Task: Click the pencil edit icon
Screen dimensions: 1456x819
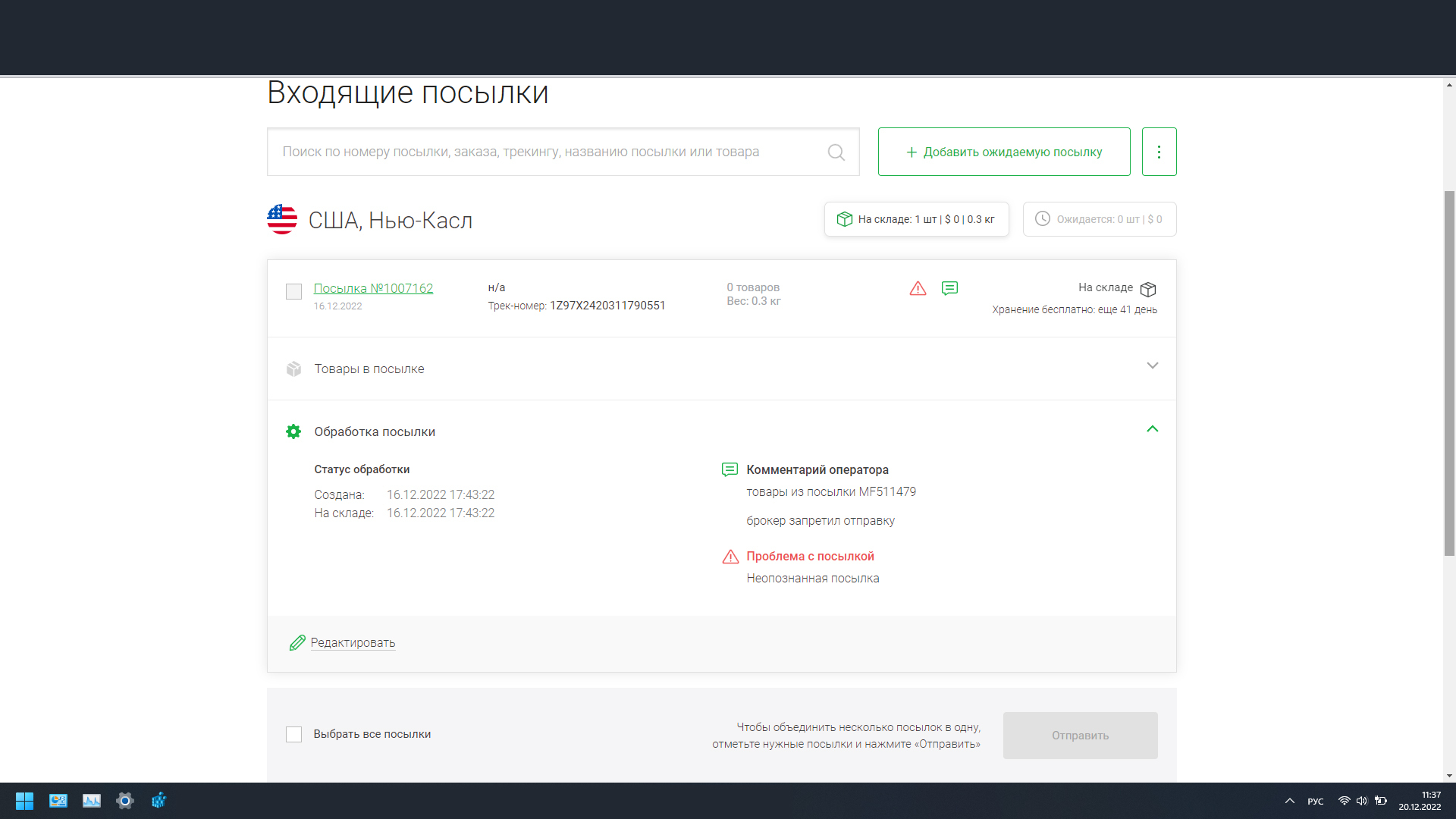Action: pyautogui.click(x=297, y=643)
